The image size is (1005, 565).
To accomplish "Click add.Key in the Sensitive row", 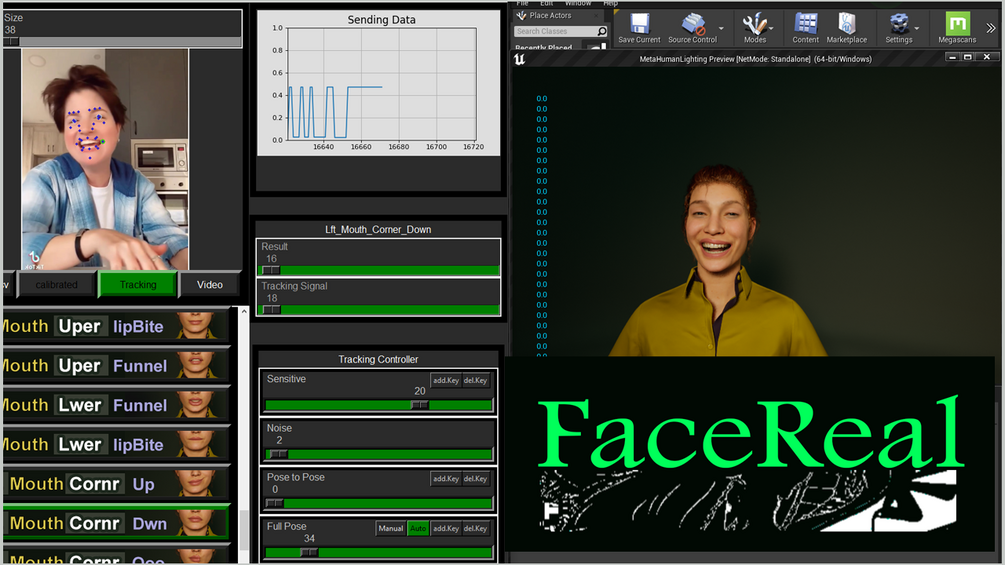I will [x=445, y=381].
